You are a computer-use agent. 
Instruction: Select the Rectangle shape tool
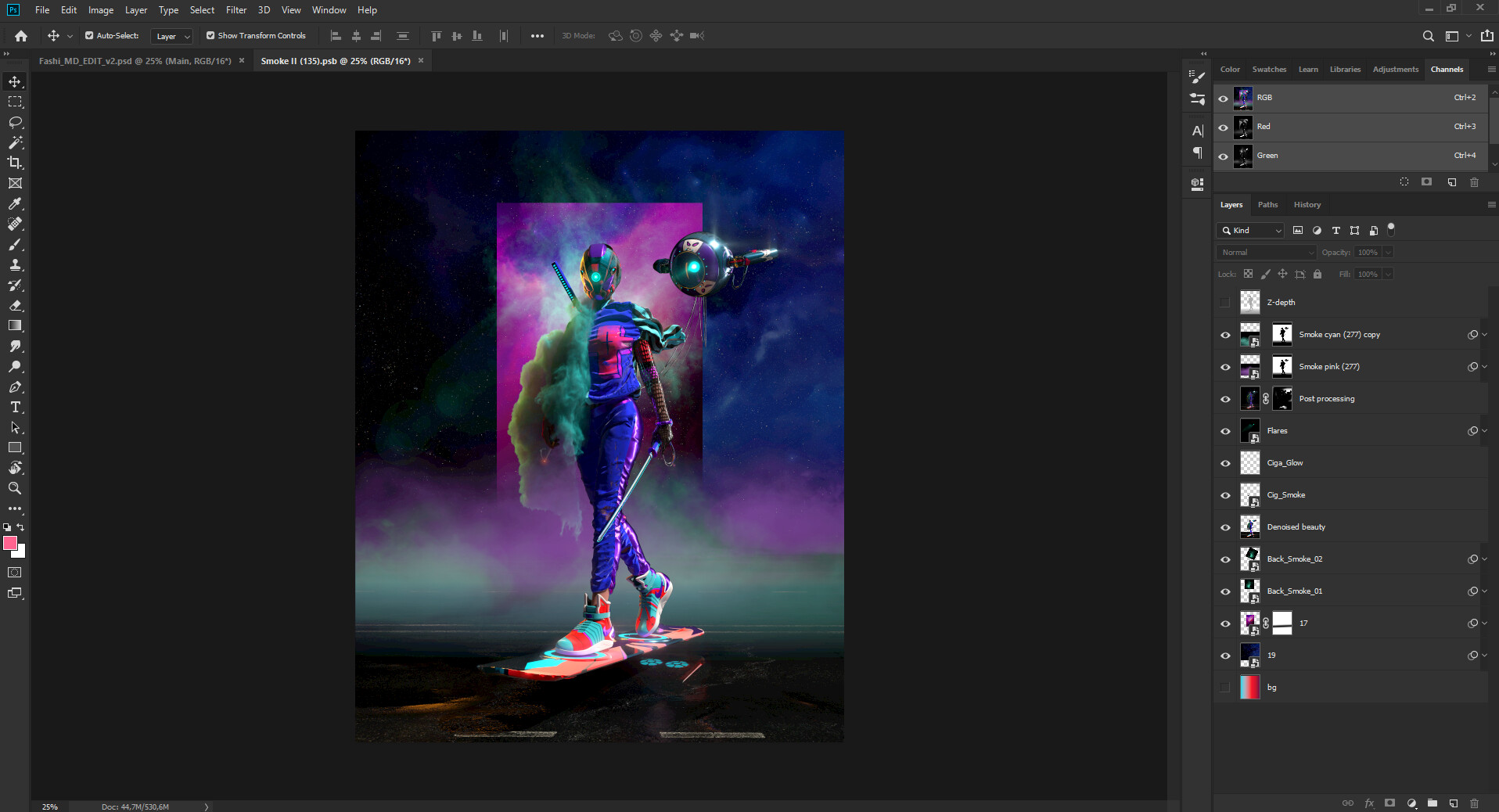click(x=15, y=447)
